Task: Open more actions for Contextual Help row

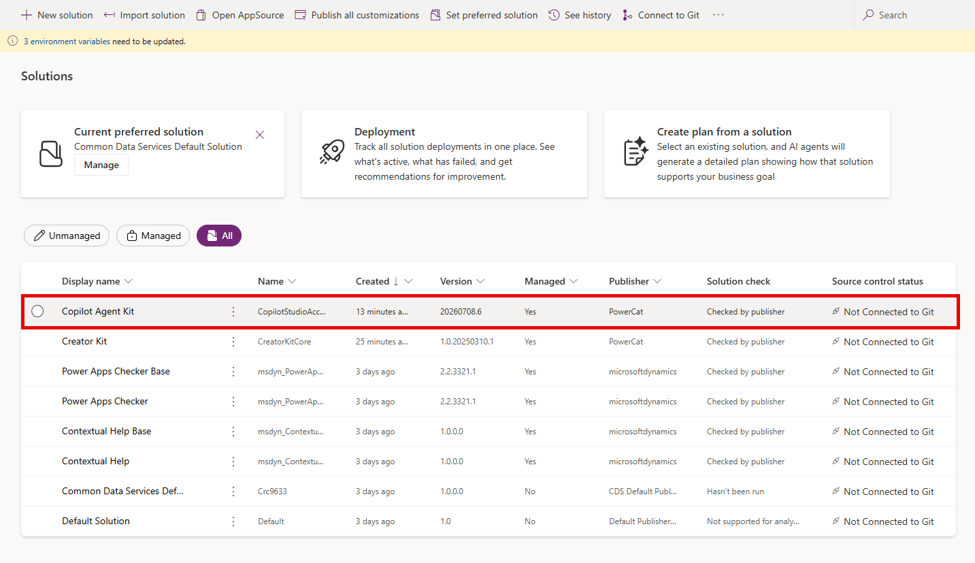Action: [x=233, y=461]
